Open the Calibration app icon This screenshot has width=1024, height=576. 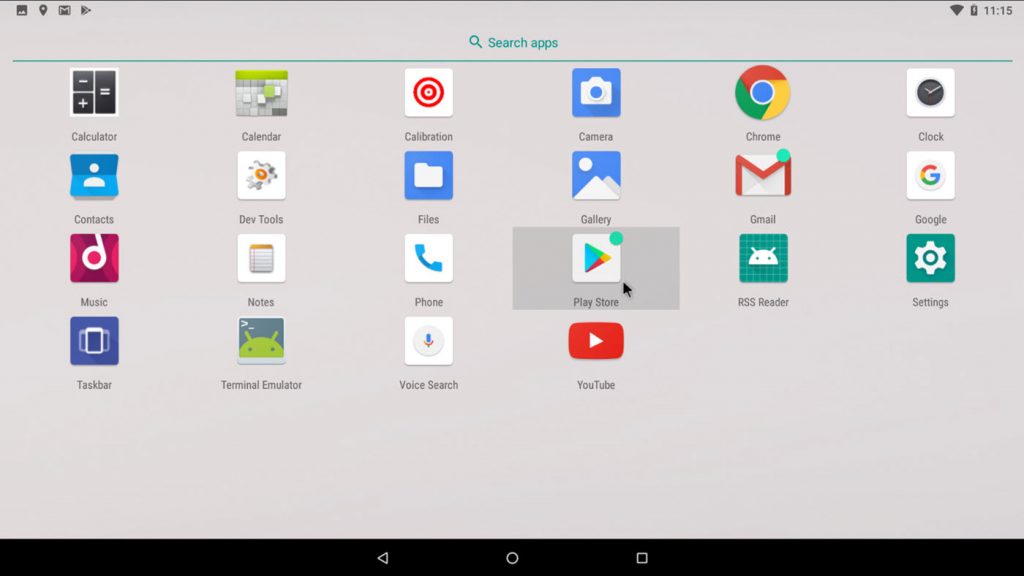coord(428,93)
